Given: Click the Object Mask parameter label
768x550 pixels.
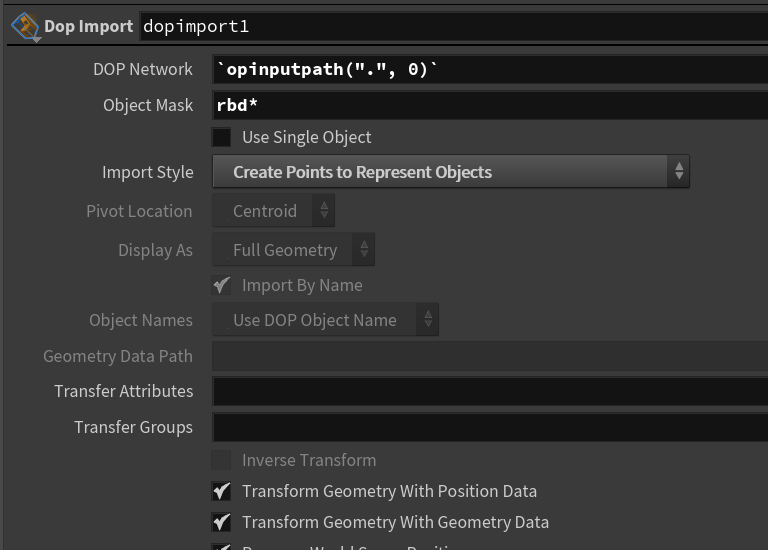Looking at the screenshot, I should (148, 105).
